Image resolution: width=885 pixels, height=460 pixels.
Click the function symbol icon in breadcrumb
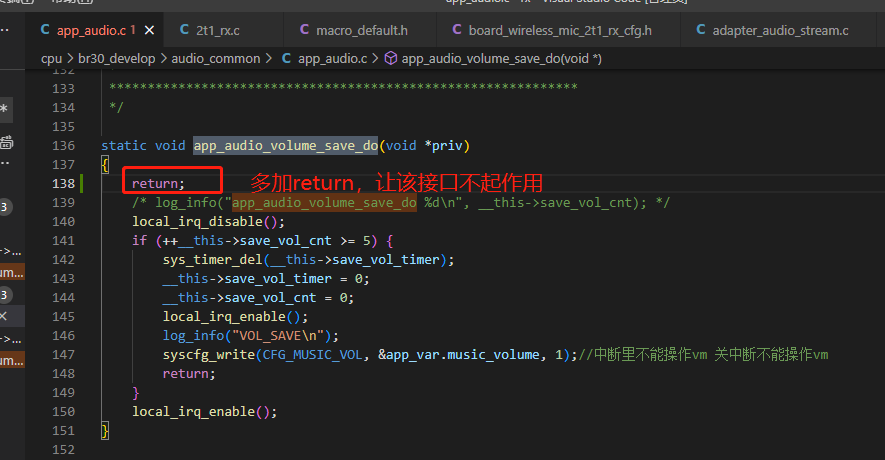point(391,58)
